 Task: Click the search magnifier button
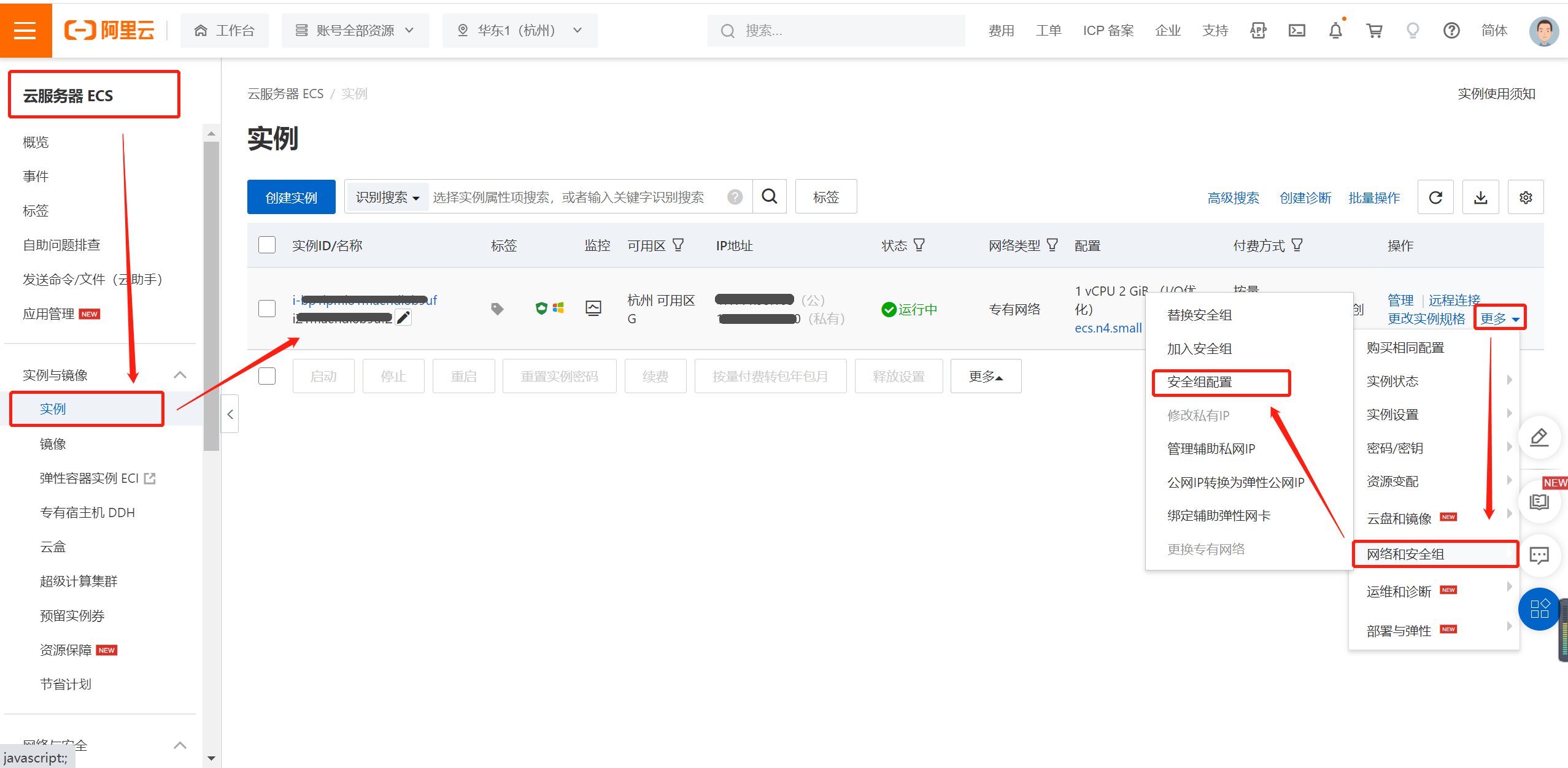[x=770, y=196]
